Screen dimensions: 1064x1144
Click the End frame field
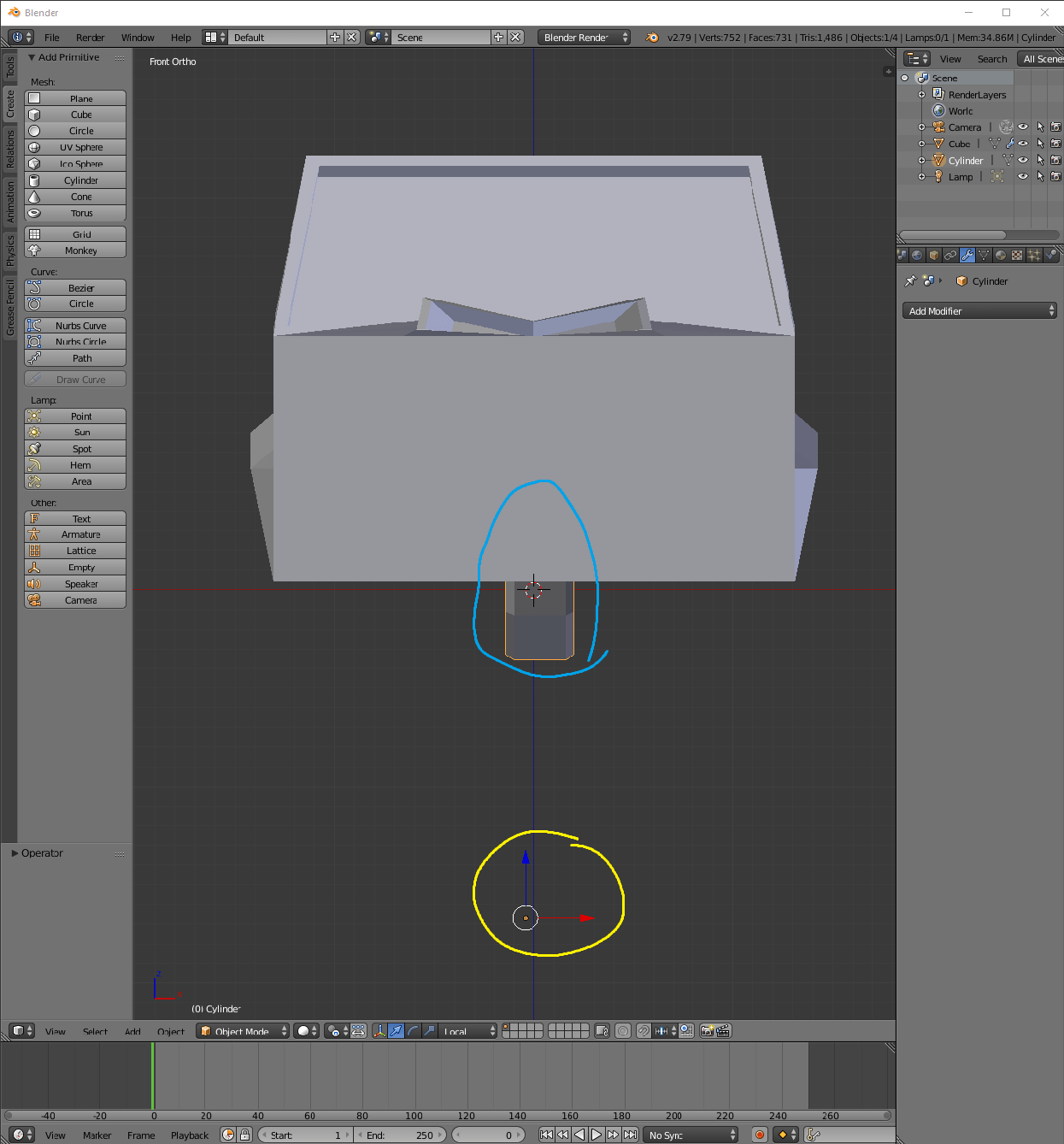[x=400, y=1135]
